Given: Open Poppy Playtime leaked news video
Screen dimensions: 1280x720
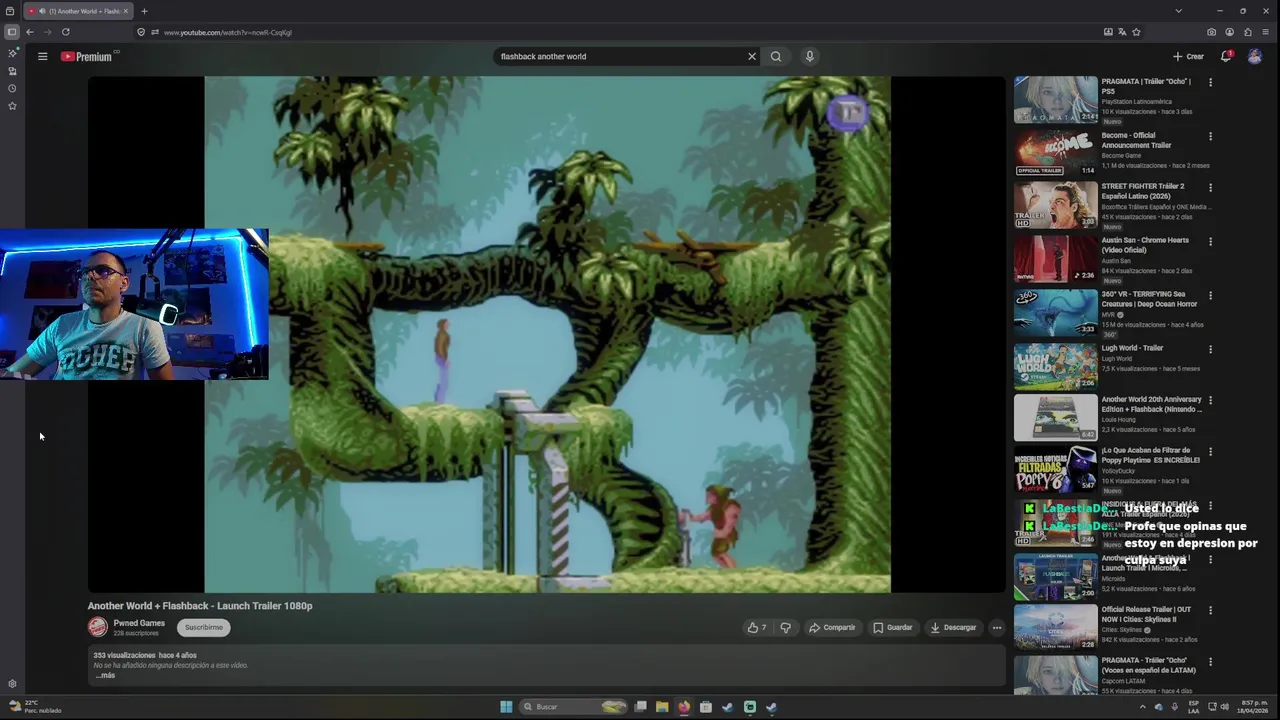Looking at the screenshot, I should point(1055,468).
